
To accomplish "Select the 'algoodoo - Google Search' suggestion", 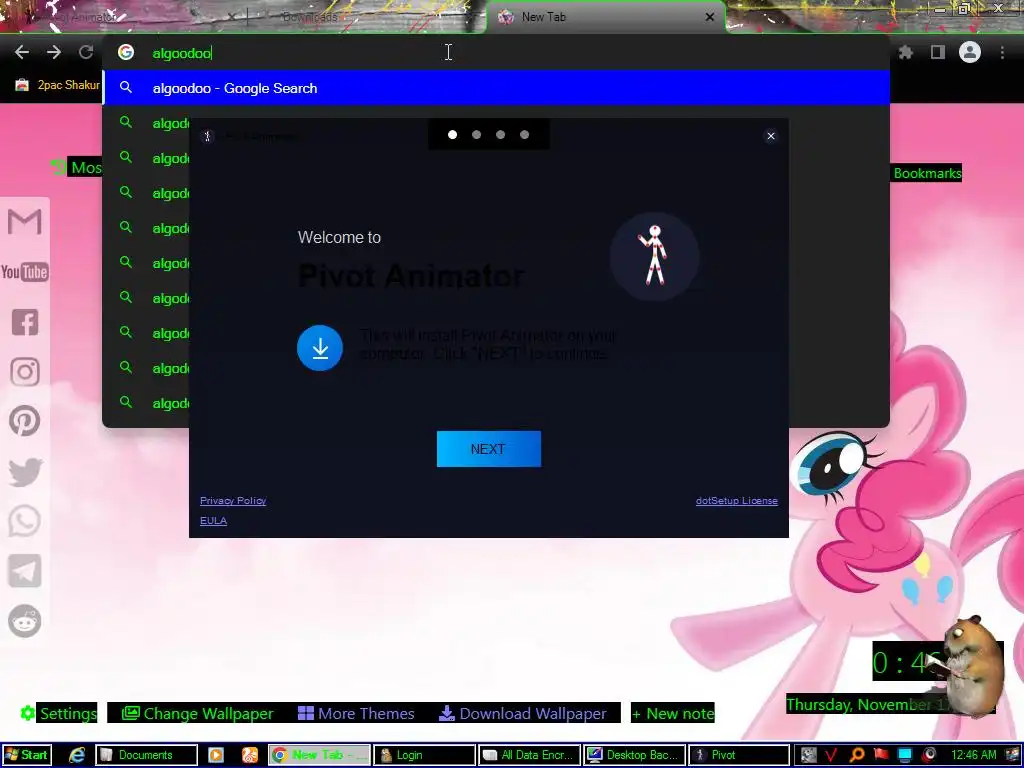I will tap(496, 88).
